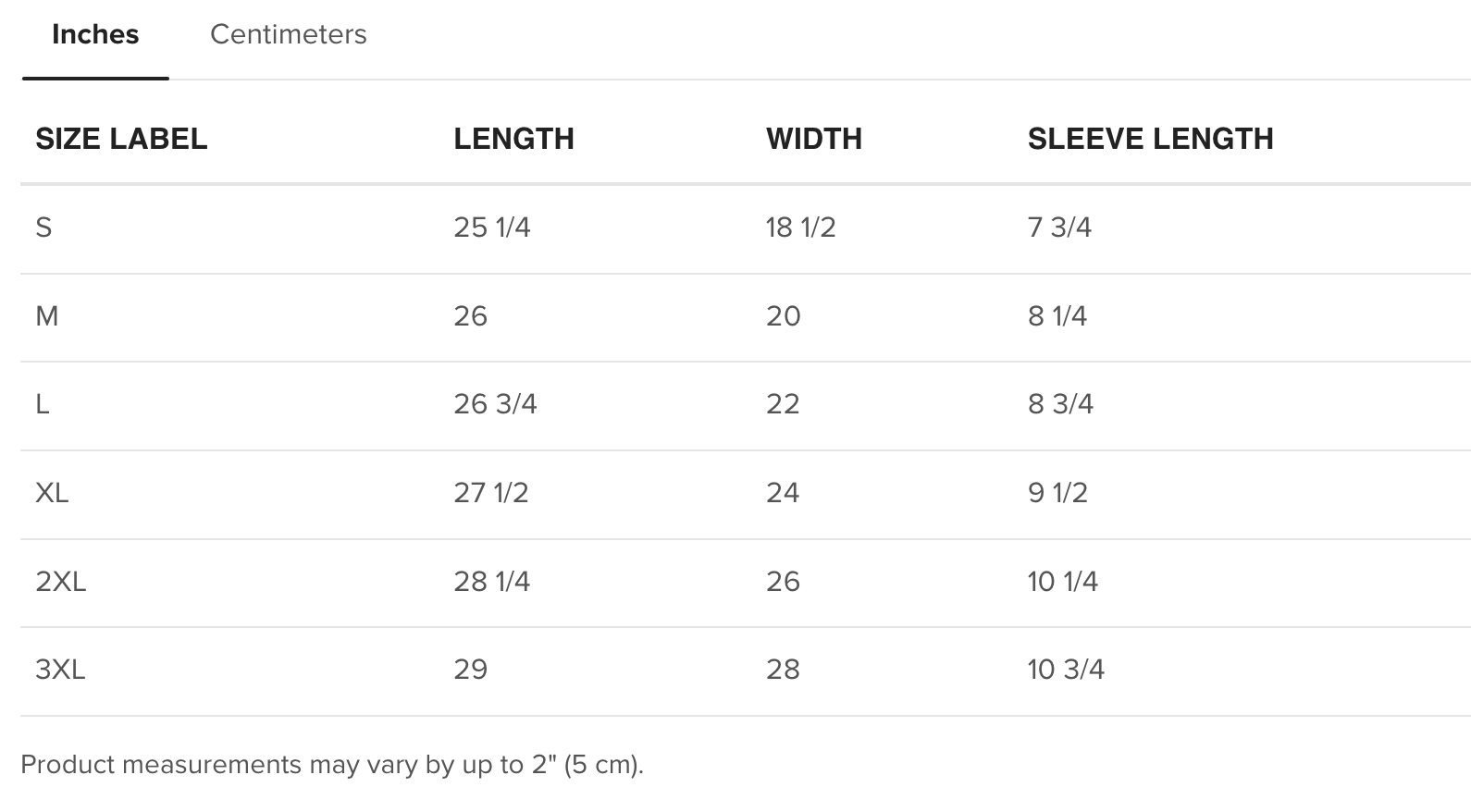Click the SLEEVE LENGTH column header
The height and width of the screenshot is (812, 1471).
1150,139
